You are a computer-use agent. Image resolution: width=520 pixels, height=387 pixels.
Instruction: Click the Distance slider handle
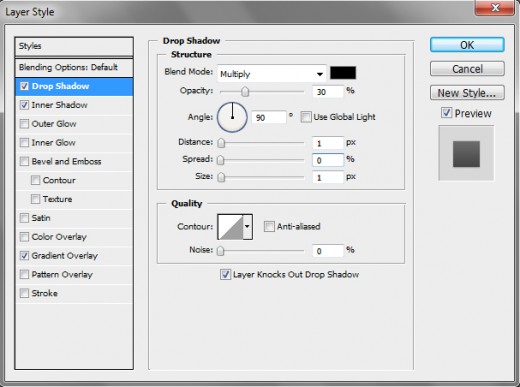(221, 143)
